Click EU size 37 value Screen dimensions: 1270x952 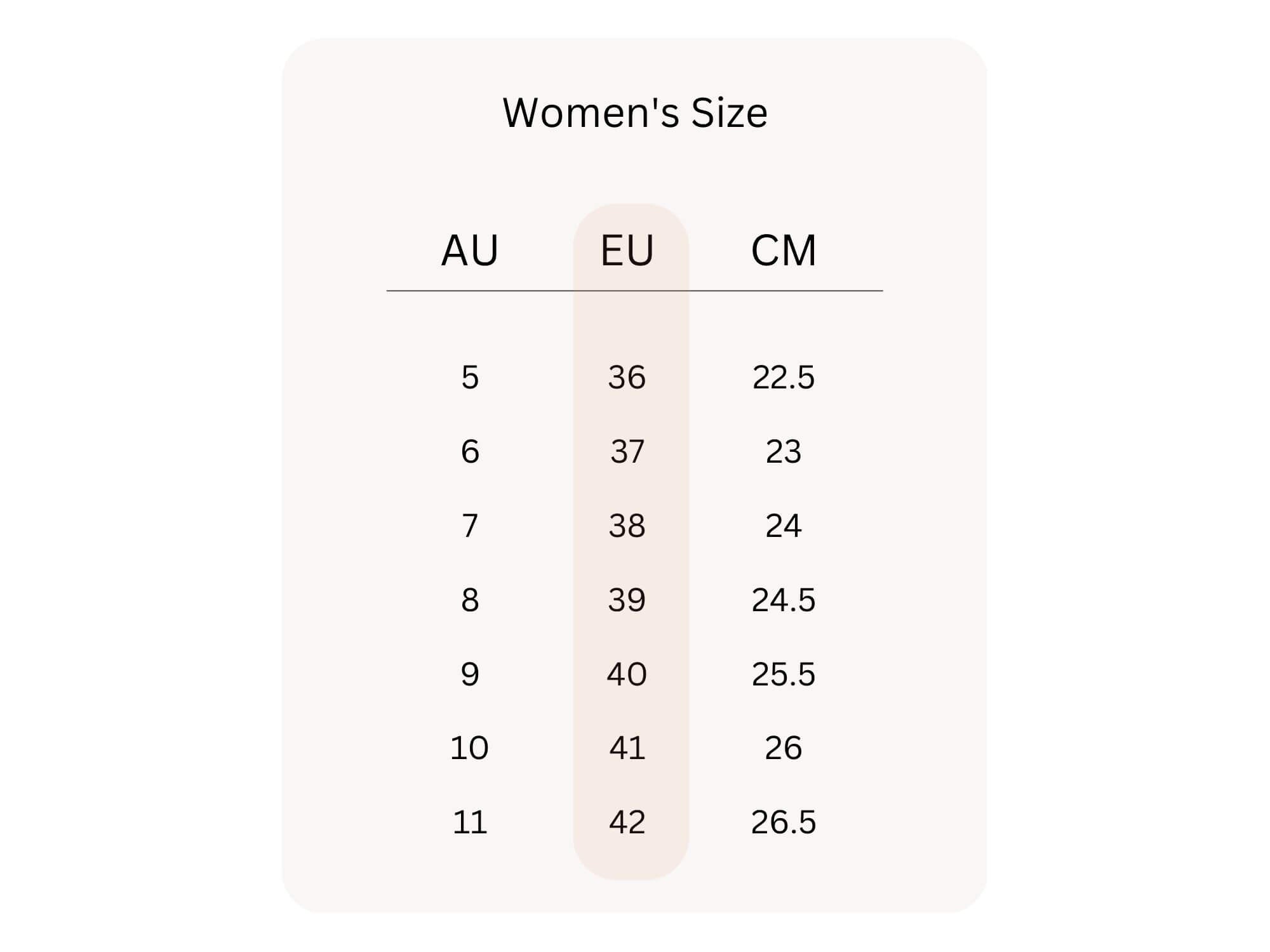pyautogui.click(x=627, y=452)
